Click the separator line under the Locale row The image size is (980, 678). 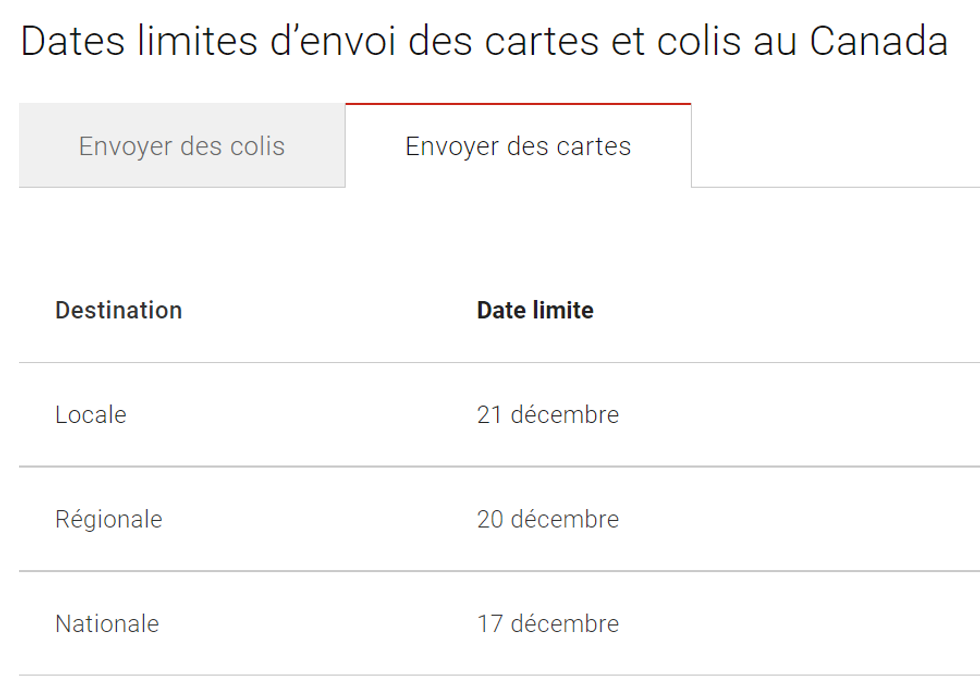coord(490,466)
